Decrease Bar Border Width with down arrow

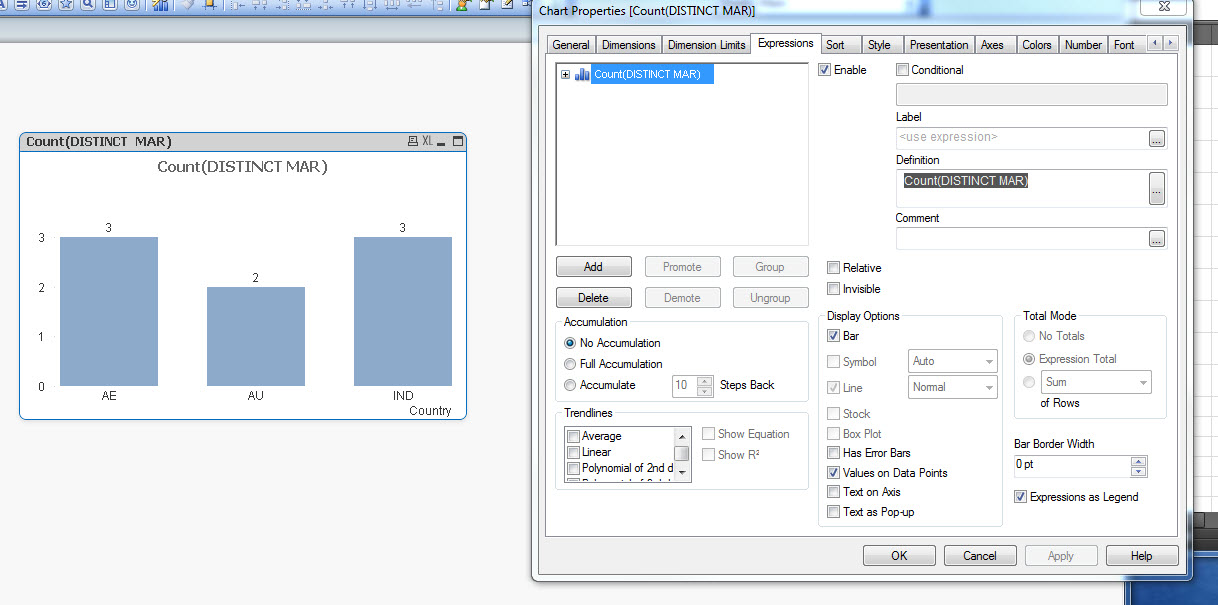tap(1138, 471)
